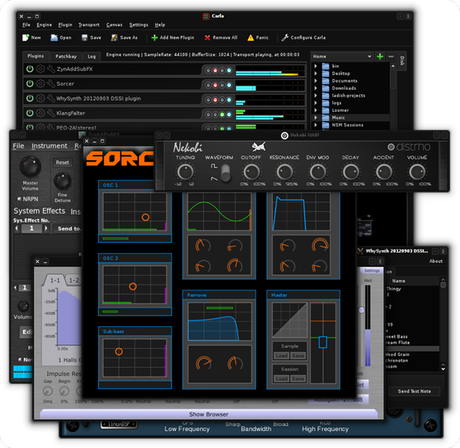
Task: Click the Open file icon in Carla toolbar
Action: [x=54, y=38]
